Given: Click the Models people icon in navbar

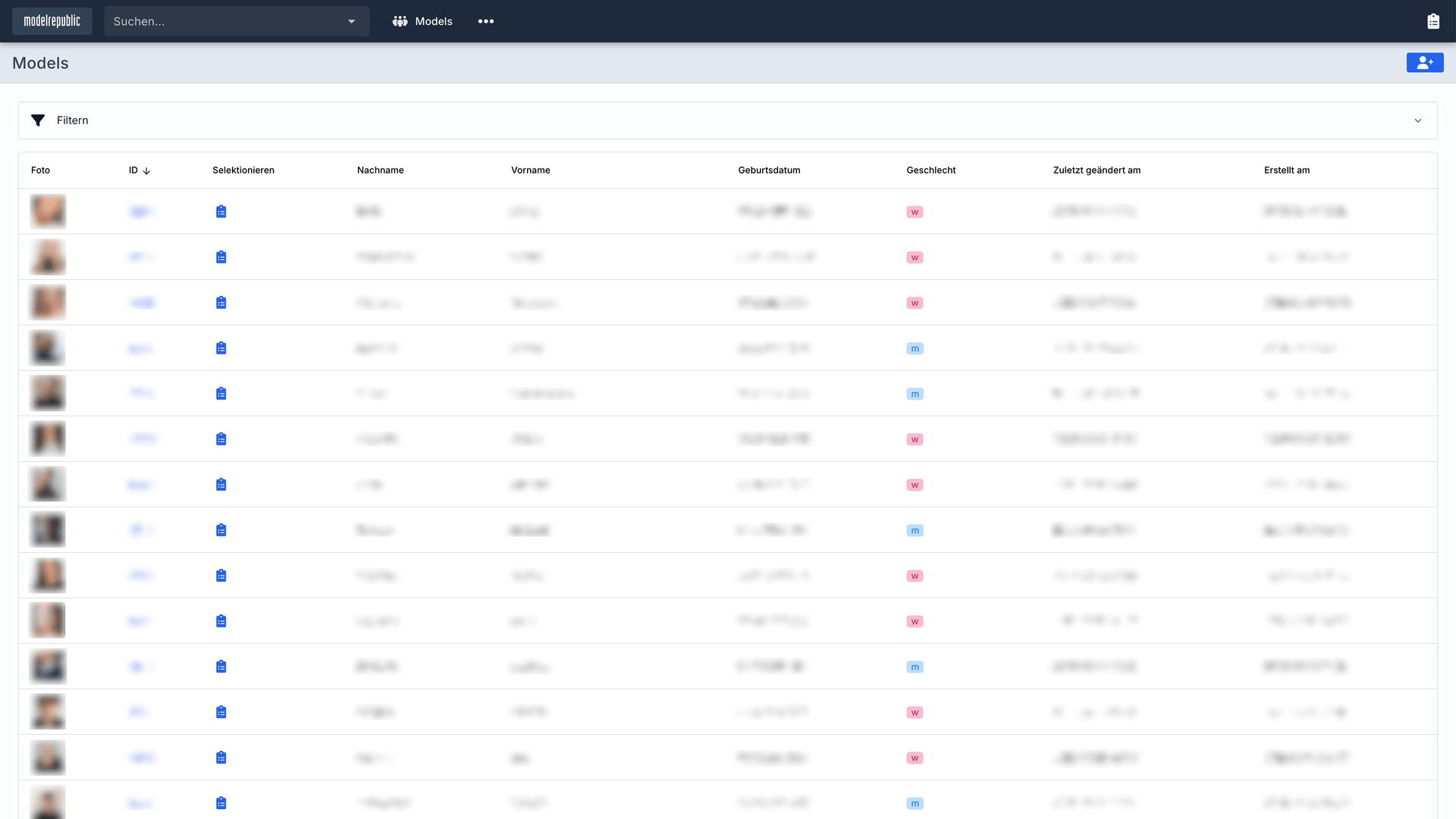Looking at the screenshot, I should (x=400, y=21).
